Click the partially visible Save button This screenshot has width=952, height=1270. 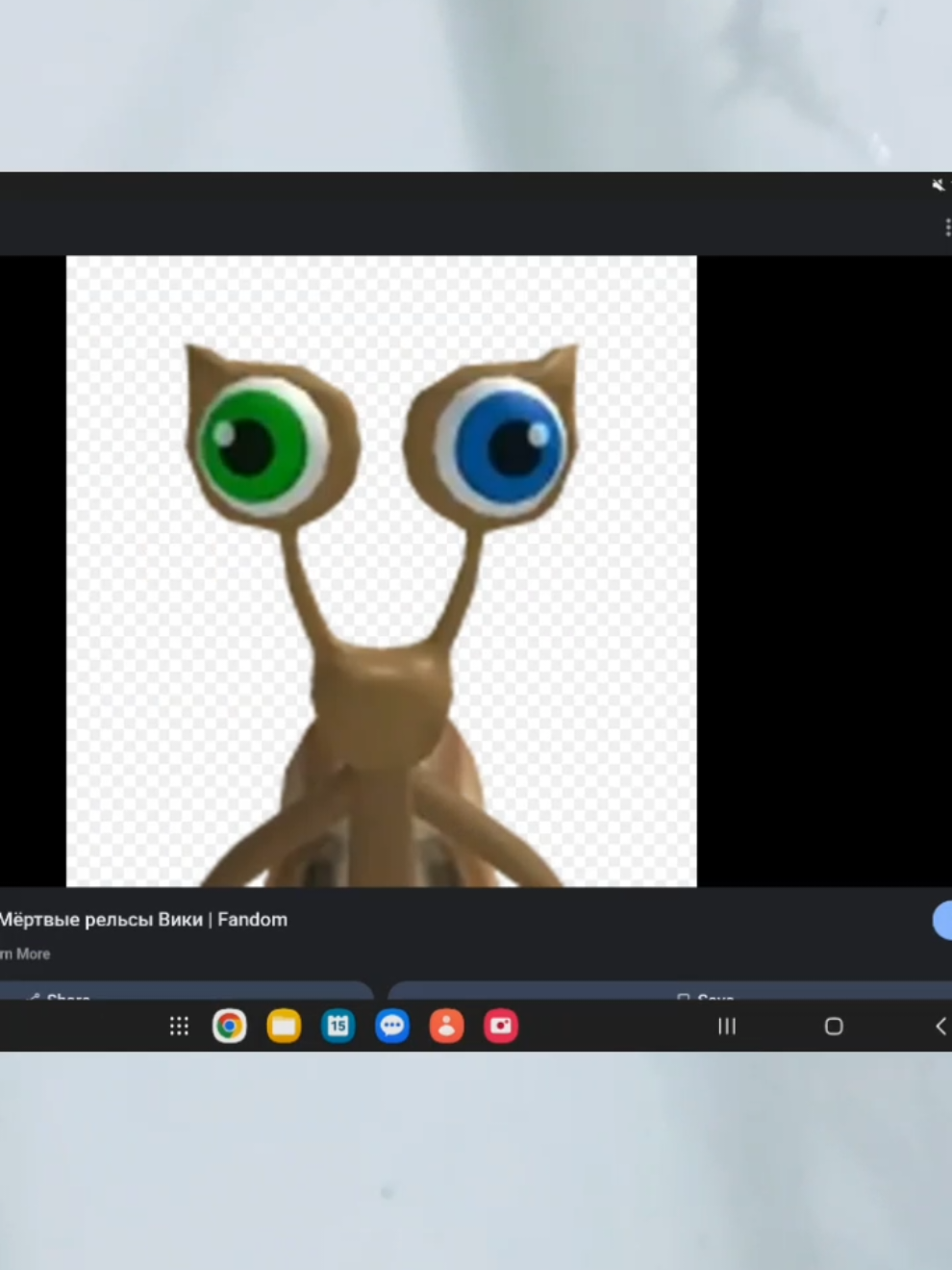click(669, 991)
